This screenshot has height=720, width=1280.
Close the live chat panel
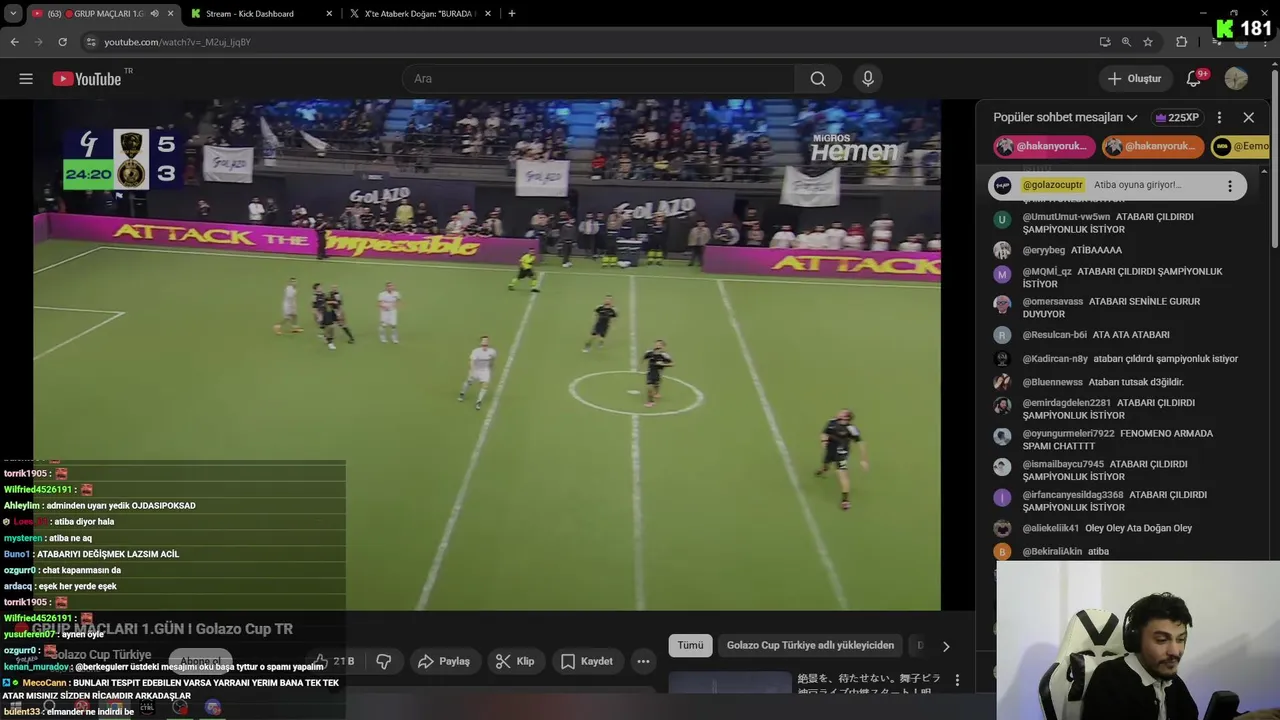point(1248,117)
